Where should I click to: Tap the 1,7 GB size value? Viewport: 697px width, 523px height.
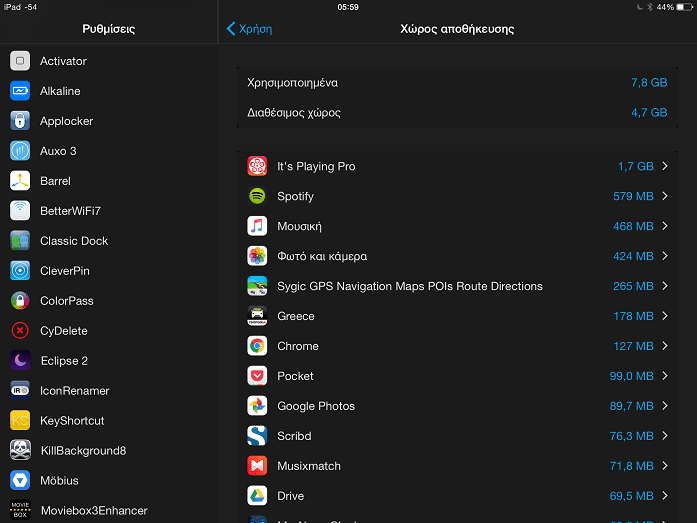pos(636,166)
